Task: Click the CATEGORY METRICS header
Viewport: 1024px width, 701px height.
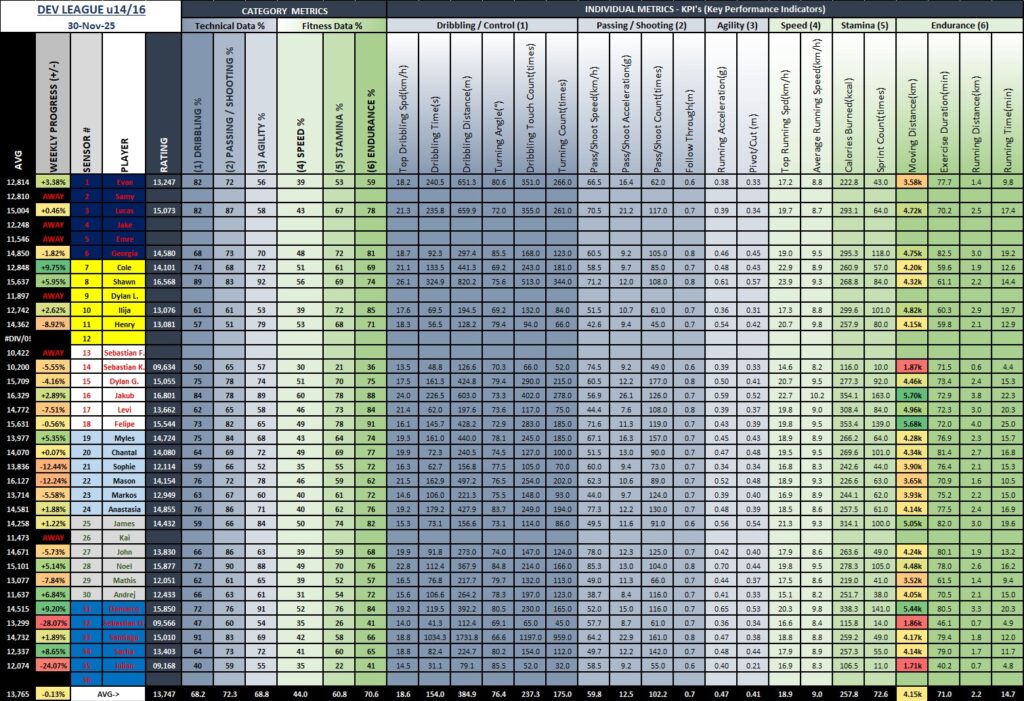Action: 279,8
